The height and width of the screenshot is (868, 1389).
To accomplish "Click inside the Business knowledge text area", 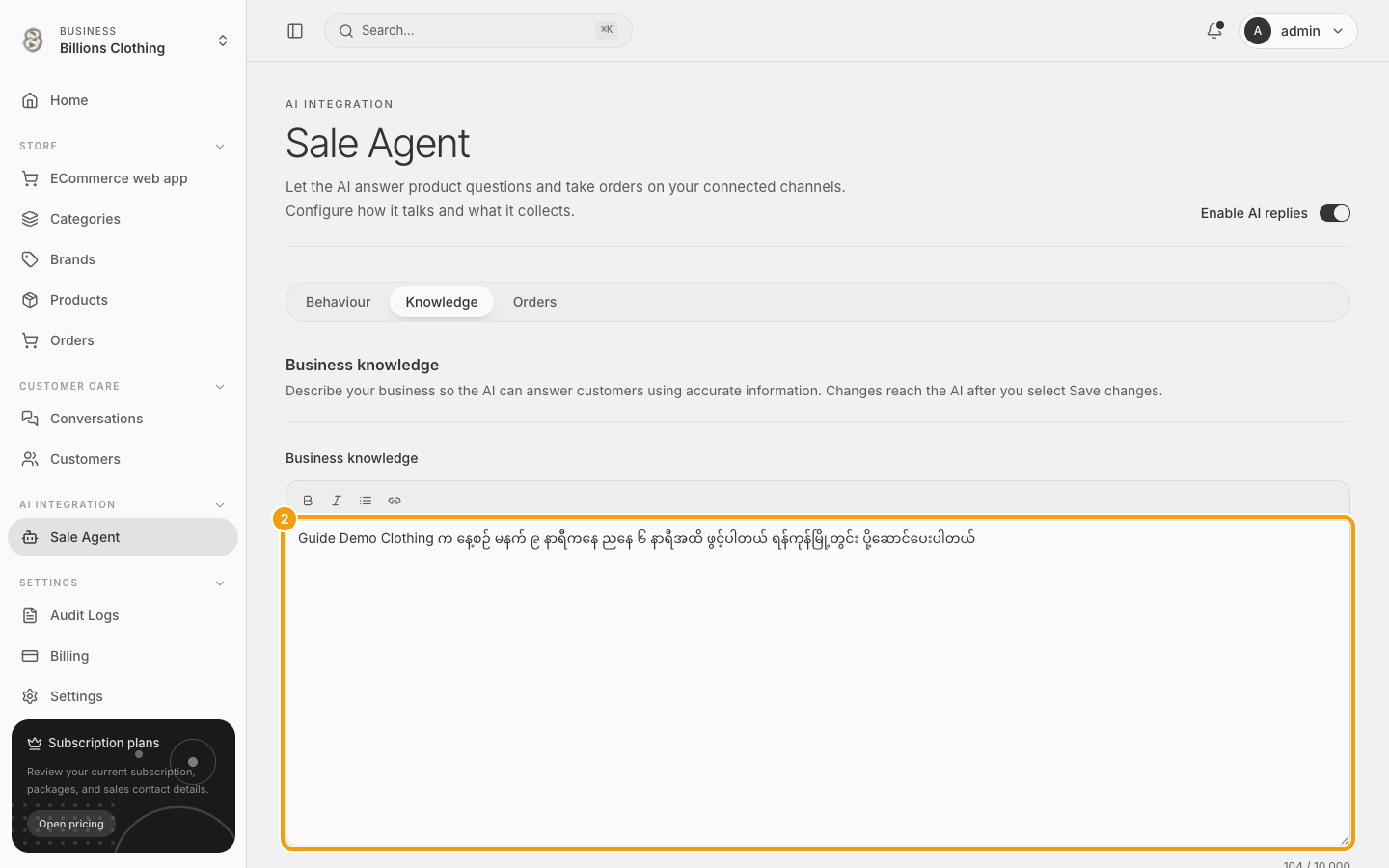I will [818, 683].
